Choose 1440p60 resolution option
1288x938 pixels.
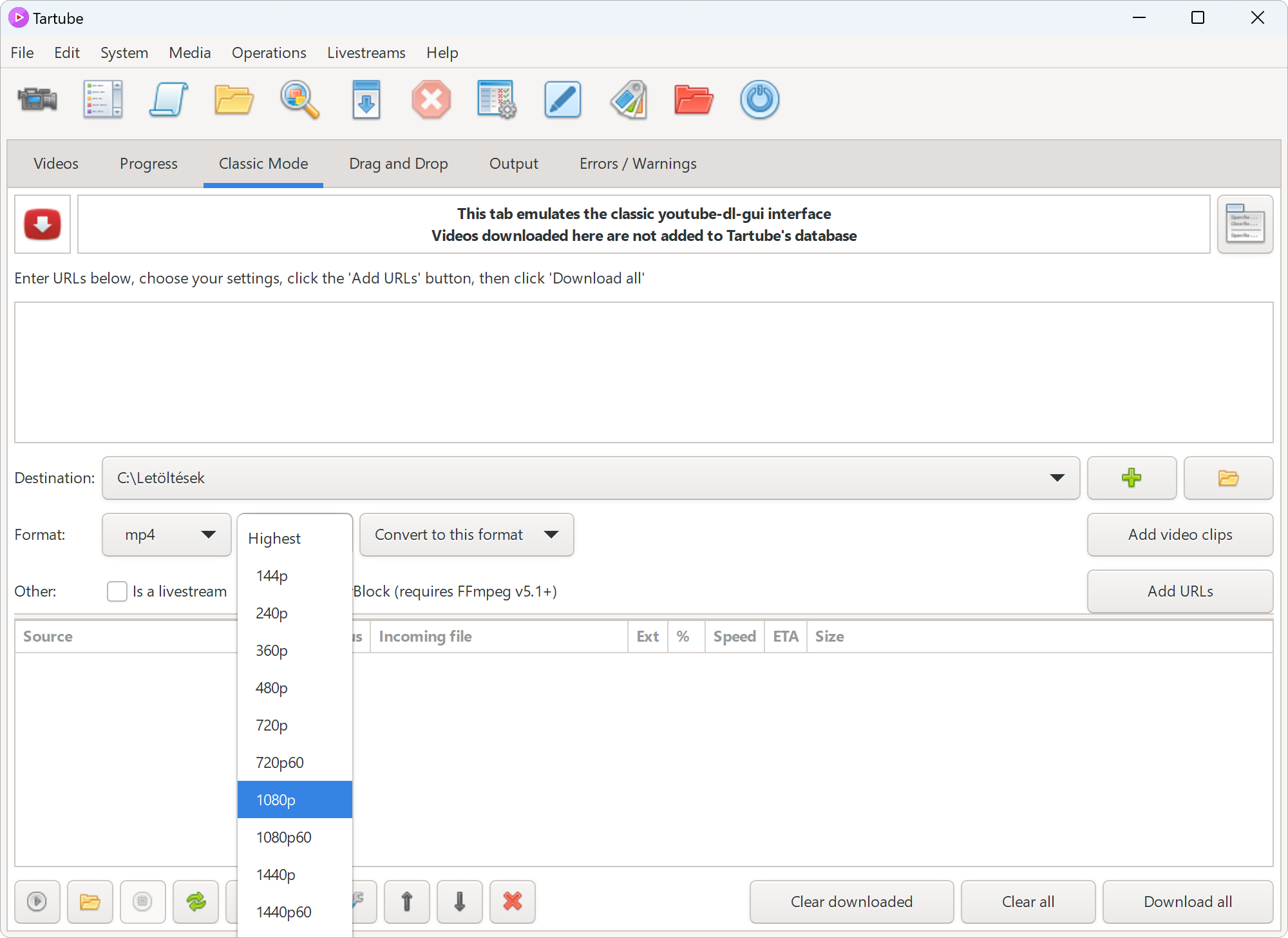click(x=295, y=912)
